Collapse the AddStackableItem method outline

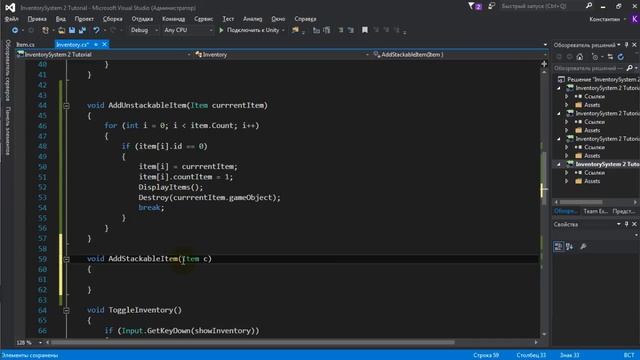coord(66,259)
